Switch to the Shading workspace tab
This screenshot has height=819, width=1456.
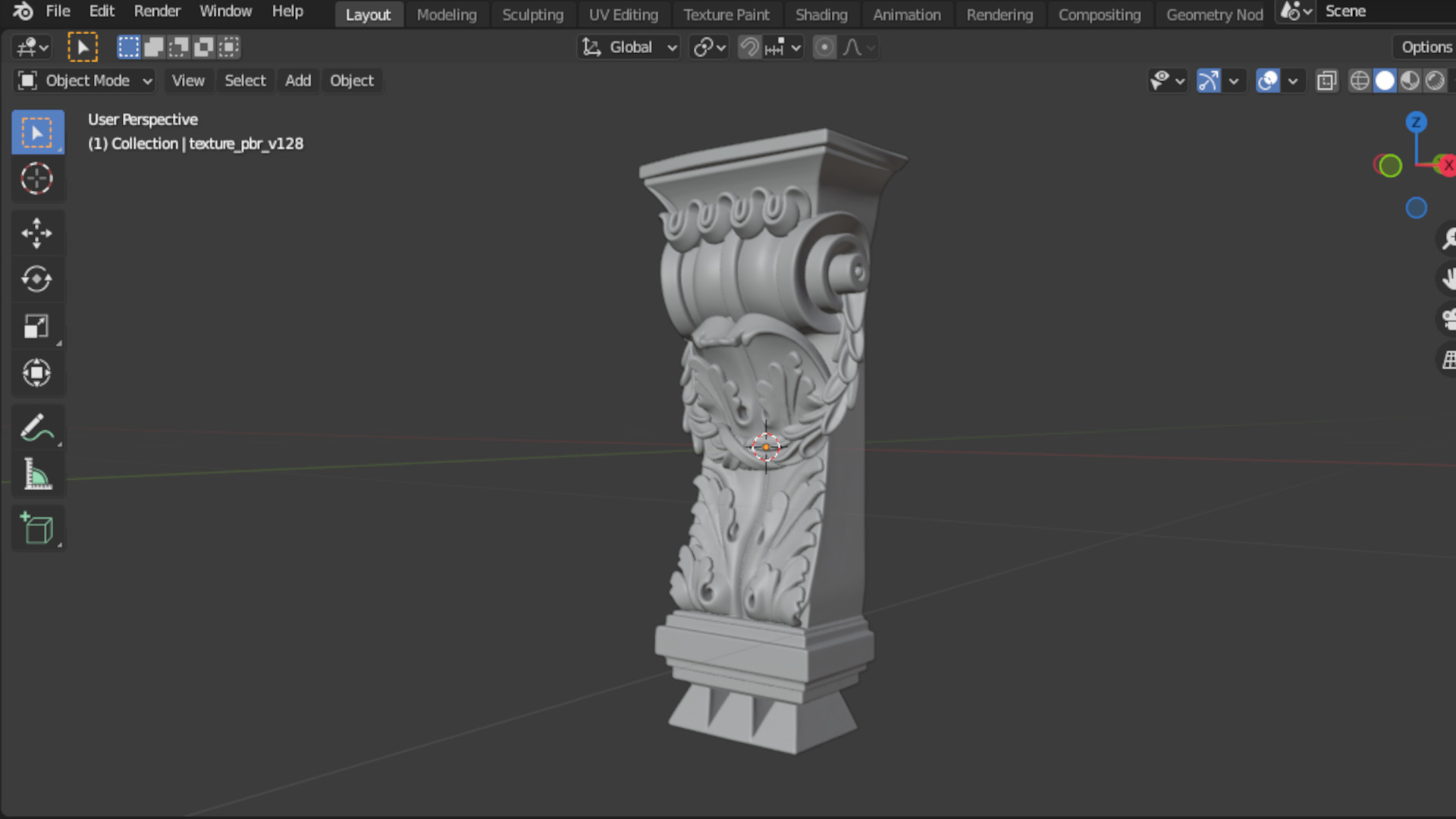(821, 15)
